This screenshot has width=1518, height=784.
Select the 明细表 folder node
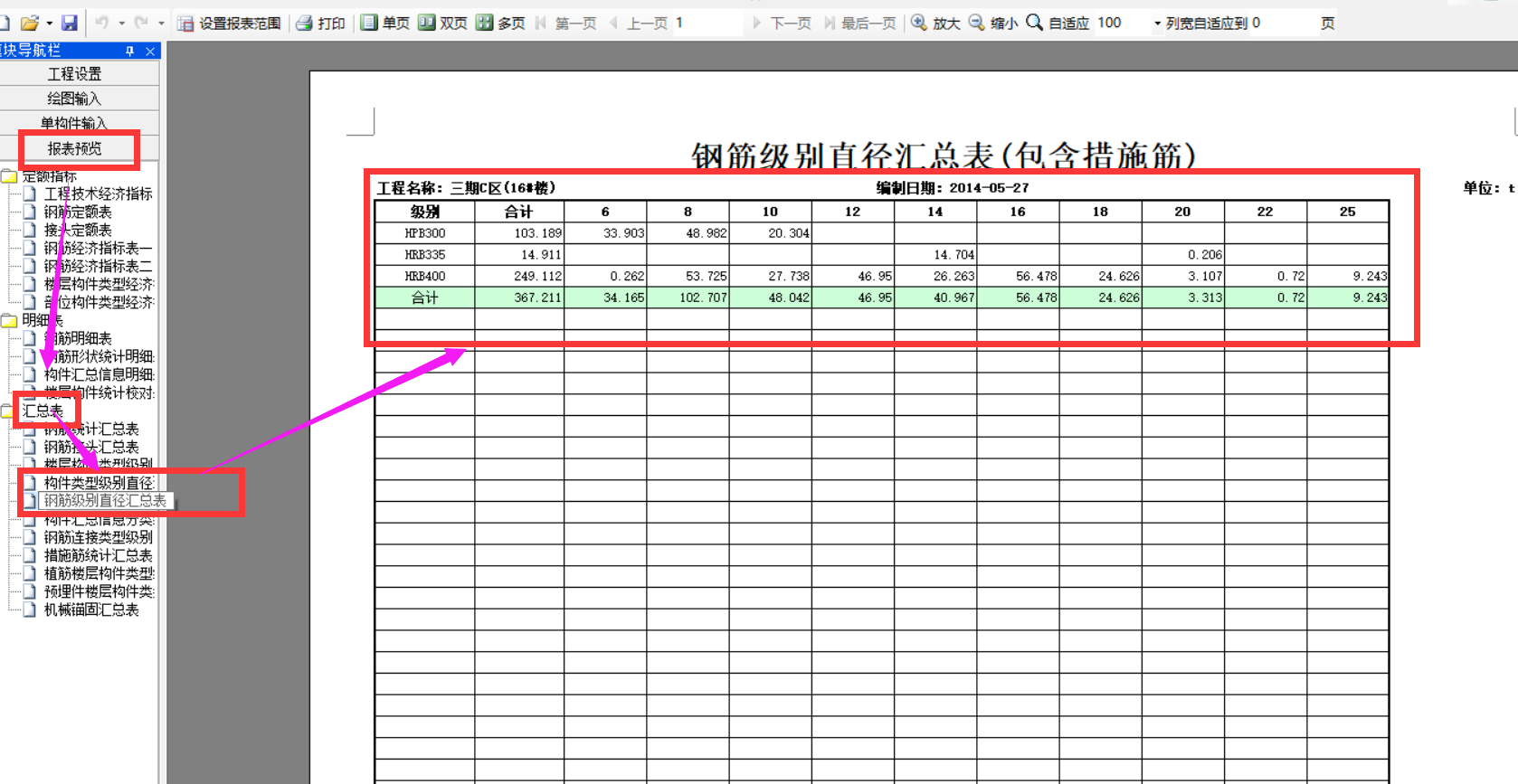pyautogui.click(x=43, y=320)
